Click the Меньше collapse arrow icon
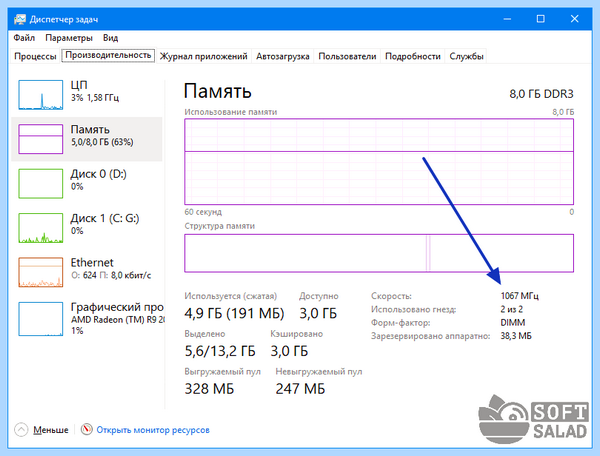600x456 pixels. [21, 430]
